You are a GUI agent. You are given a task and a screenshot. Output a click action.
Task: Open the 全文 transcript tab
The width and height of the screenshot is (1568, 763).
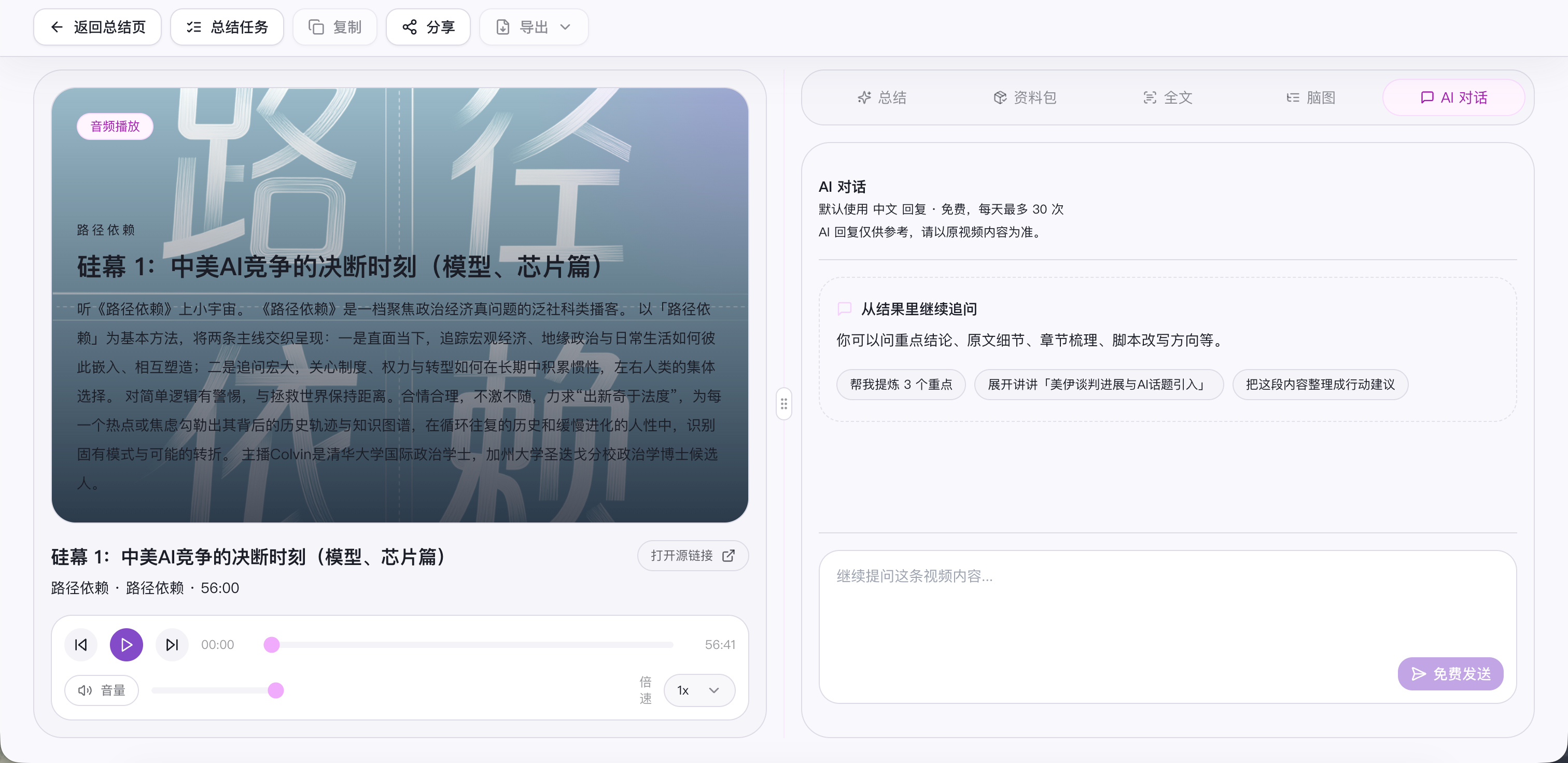pos(1168,97)
